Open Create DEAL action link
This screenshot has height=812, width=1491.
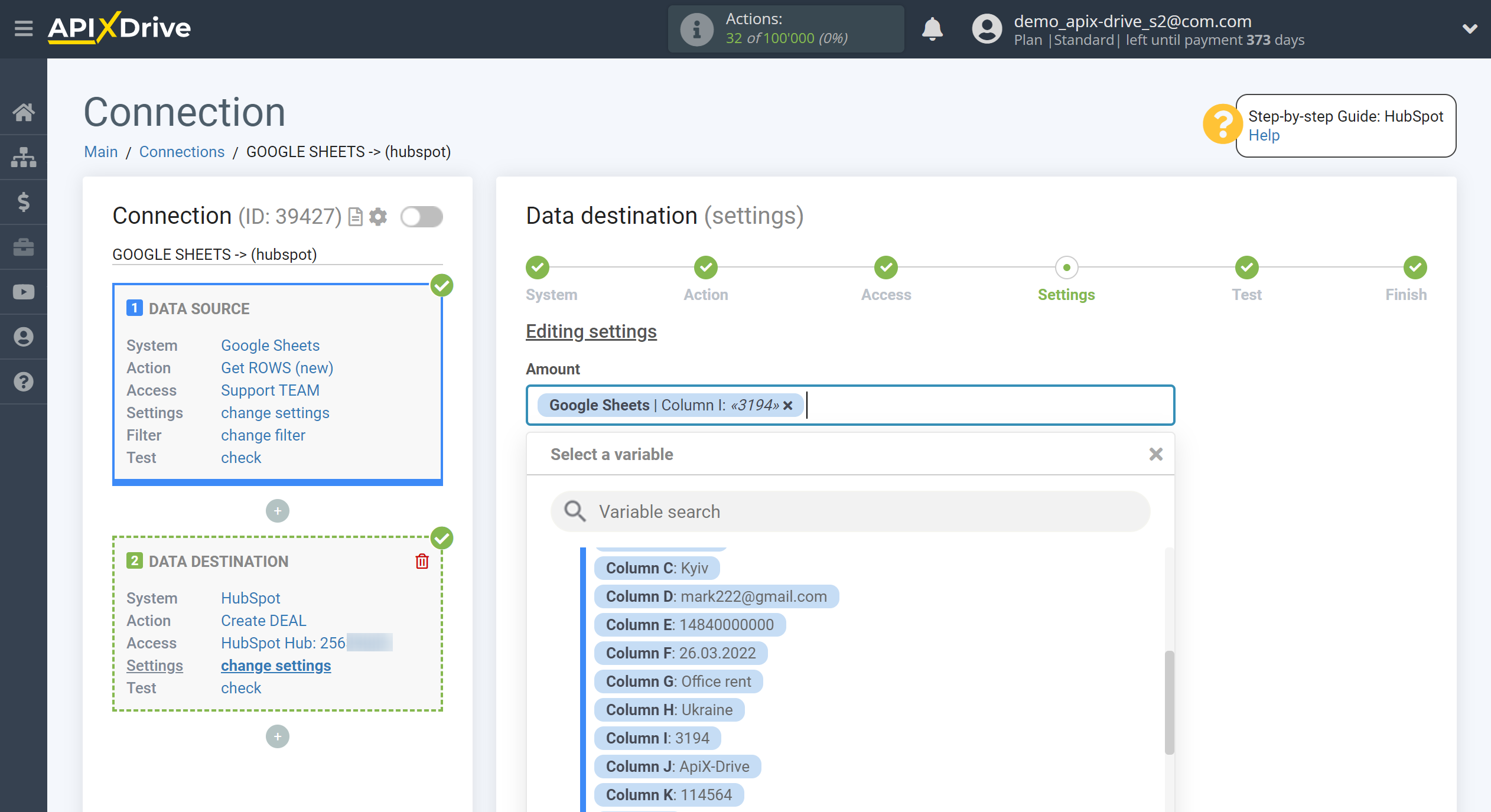tap(263, 621)
